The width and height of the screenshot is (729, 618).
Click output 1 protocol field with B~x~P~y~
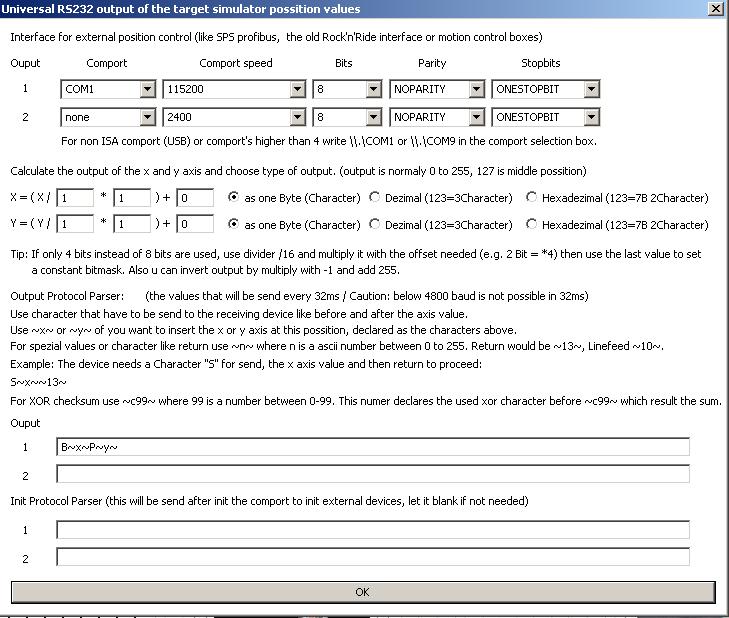point(373,447)
